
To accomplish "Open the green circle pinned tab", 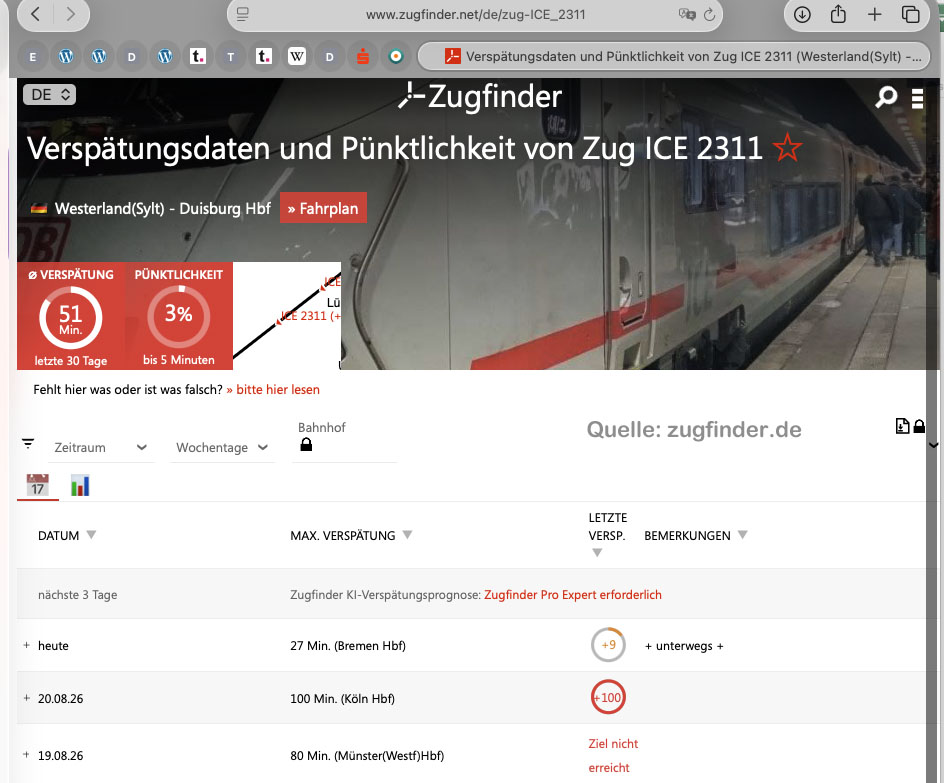I will (x=396, y=57).
